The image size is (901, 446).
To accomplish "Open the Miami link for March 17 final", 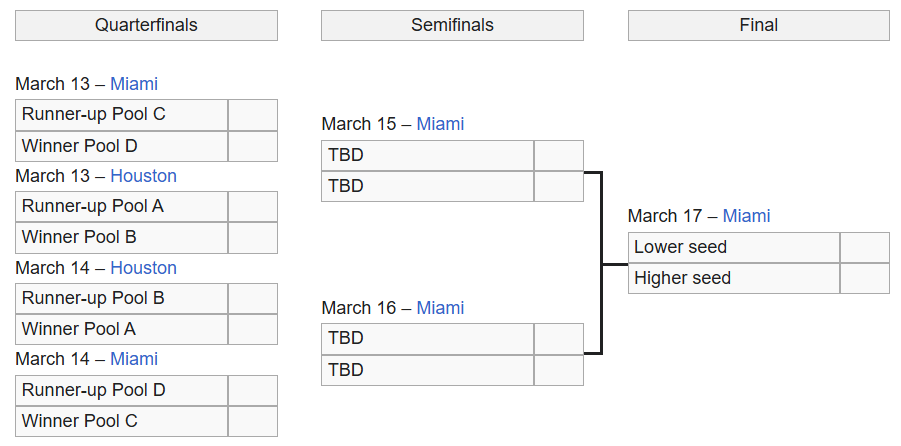I will [746, 216].
